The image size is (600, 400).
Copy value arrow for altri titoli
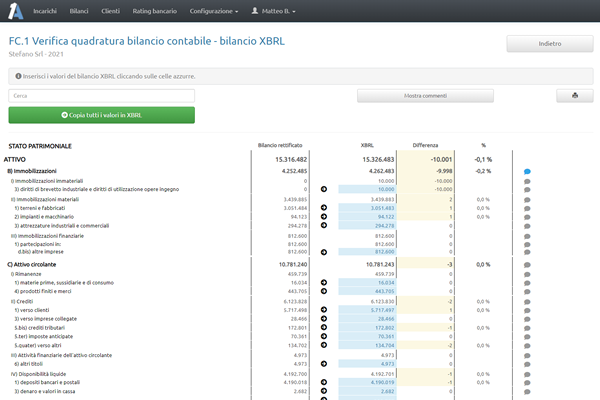click(324, 364)
